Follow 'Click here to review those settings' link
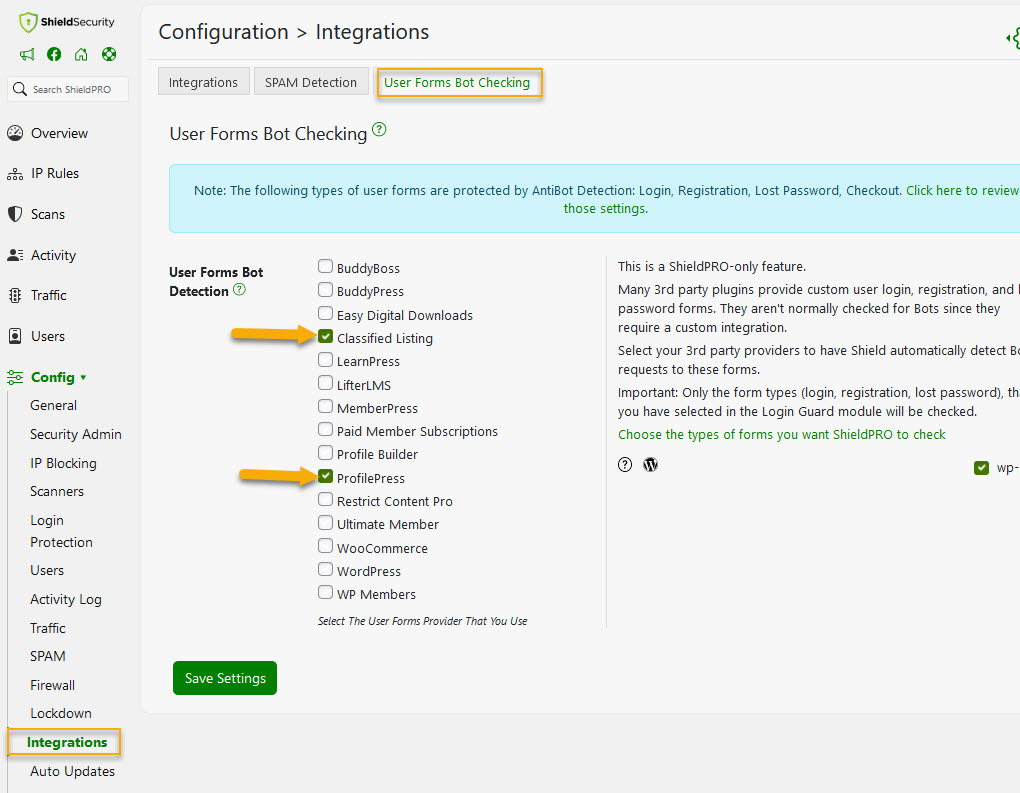 click(790, 199)
